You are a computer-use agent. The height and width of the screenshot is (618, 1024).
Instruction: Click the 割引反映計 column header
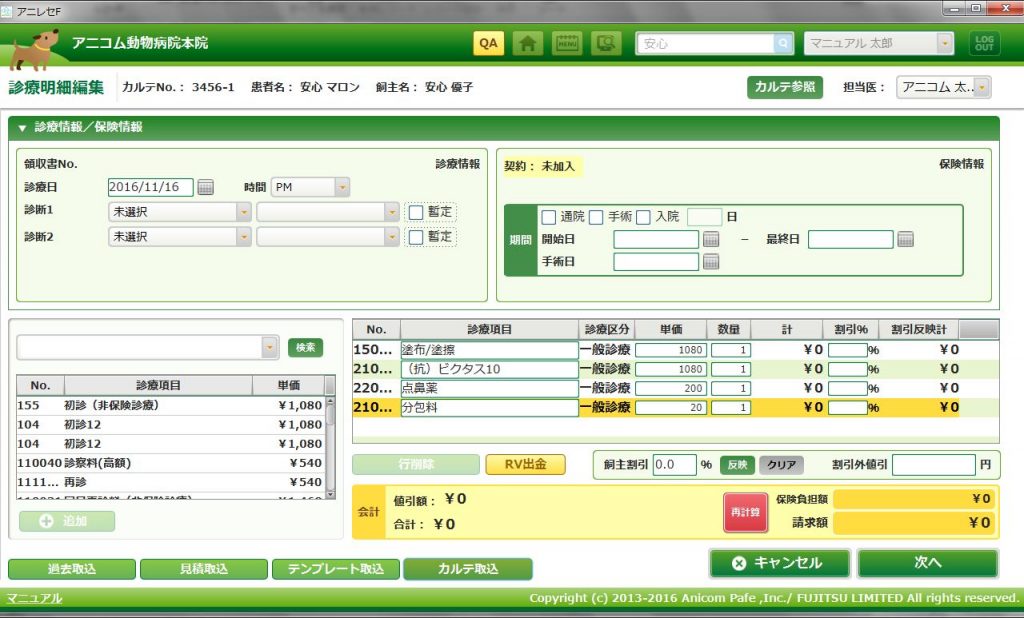coord(919,330)
